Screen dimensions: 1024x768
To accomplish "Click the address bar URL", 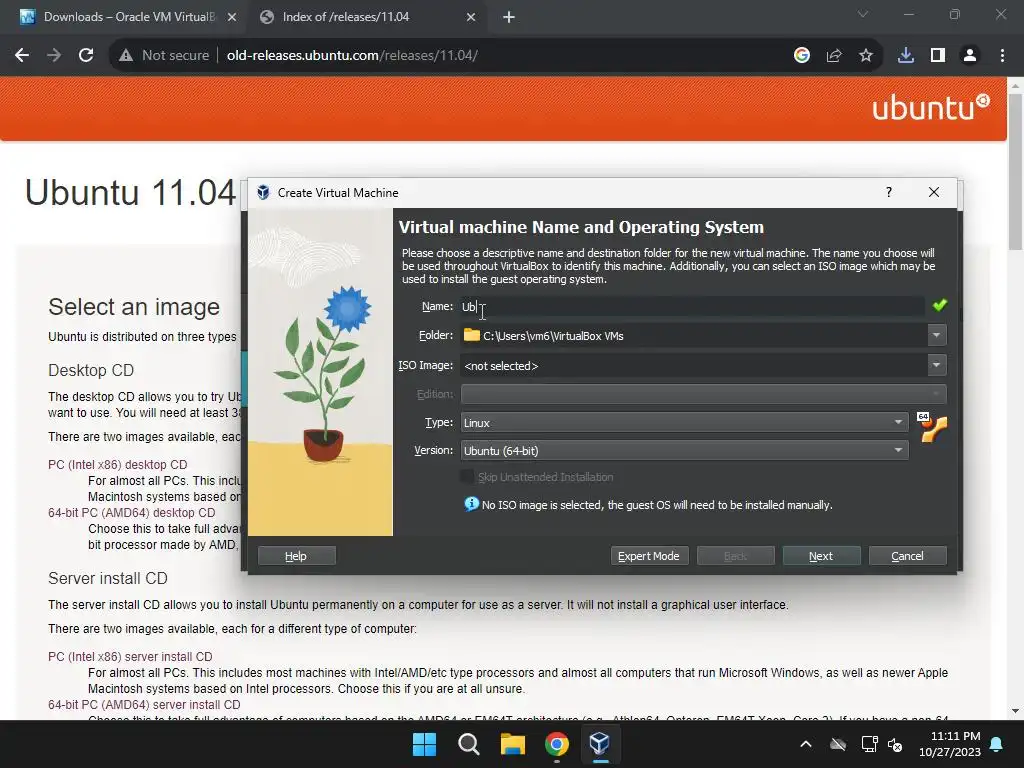I will [x=352, y=56].
